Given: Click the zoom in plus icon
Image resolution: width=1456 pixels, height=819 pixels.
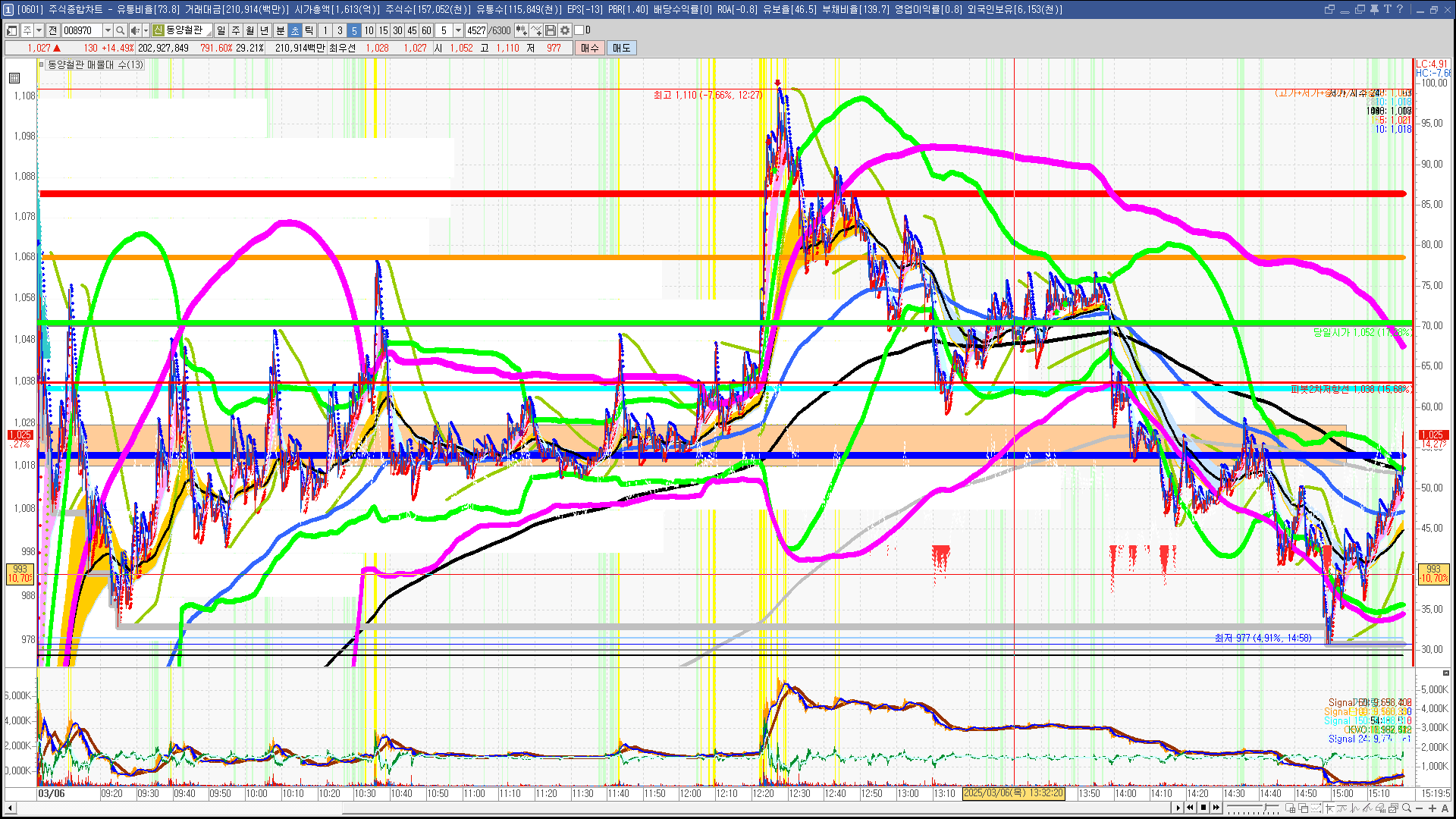Looking at the screenshot, I should (x=1432, y=808).
